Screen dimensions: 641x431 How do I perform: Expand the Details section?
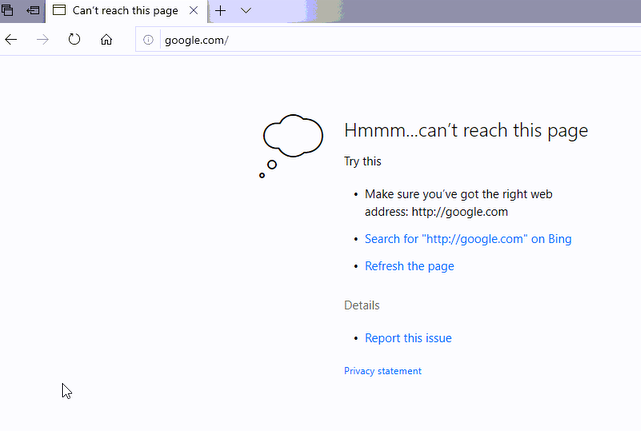click(x=362, y=305)
